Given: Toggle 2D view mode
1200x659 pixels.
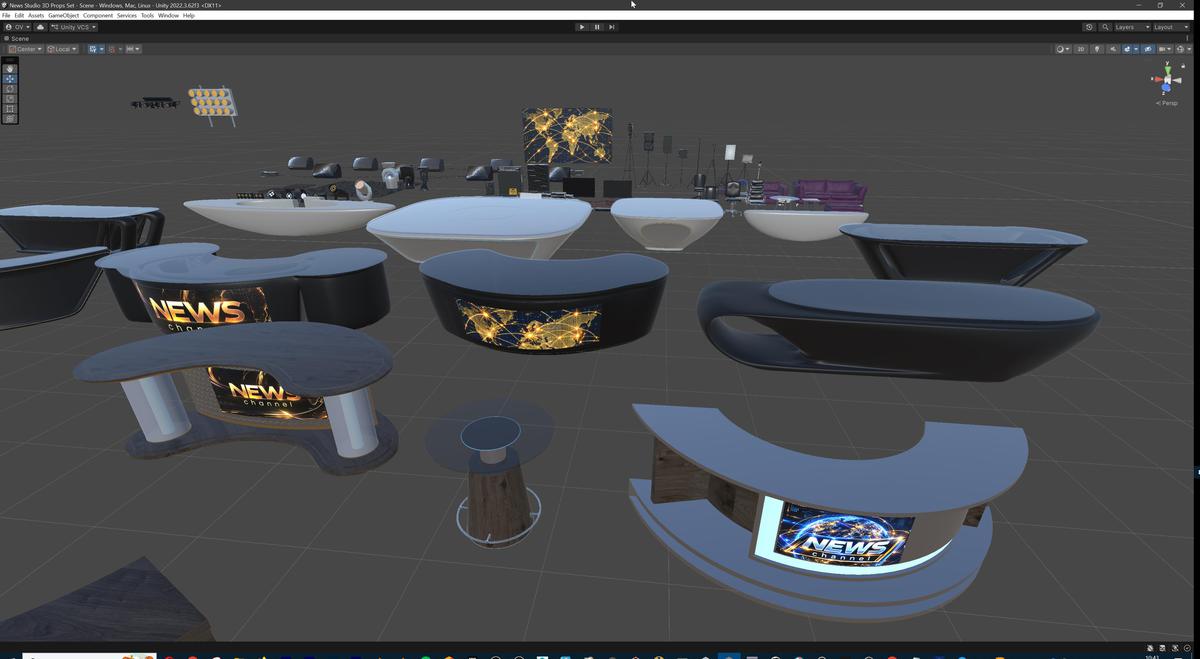Looking at the screenshot, I should coord(1080,49).
